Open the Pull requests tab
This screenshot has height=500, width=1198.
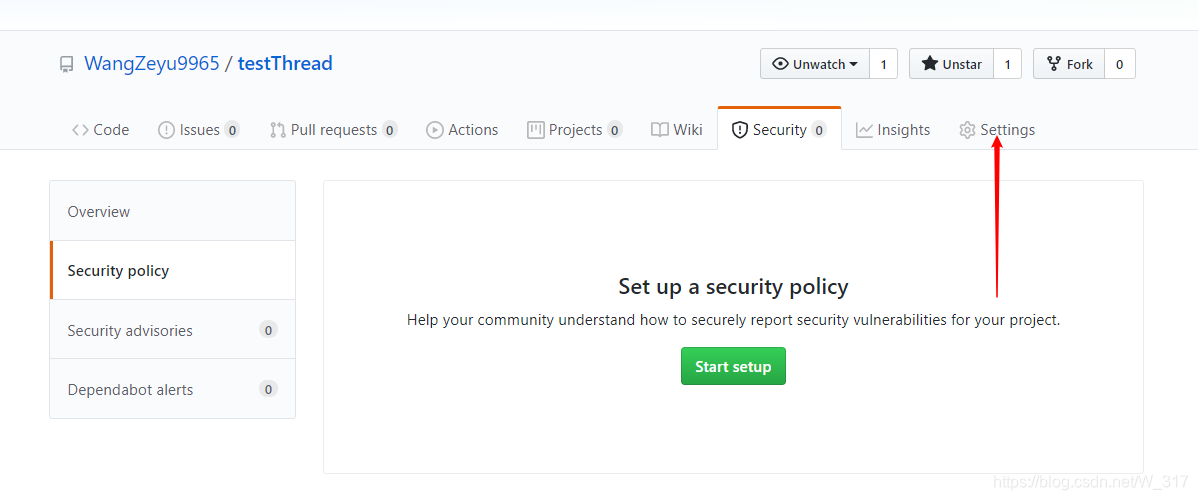point(333,130)
